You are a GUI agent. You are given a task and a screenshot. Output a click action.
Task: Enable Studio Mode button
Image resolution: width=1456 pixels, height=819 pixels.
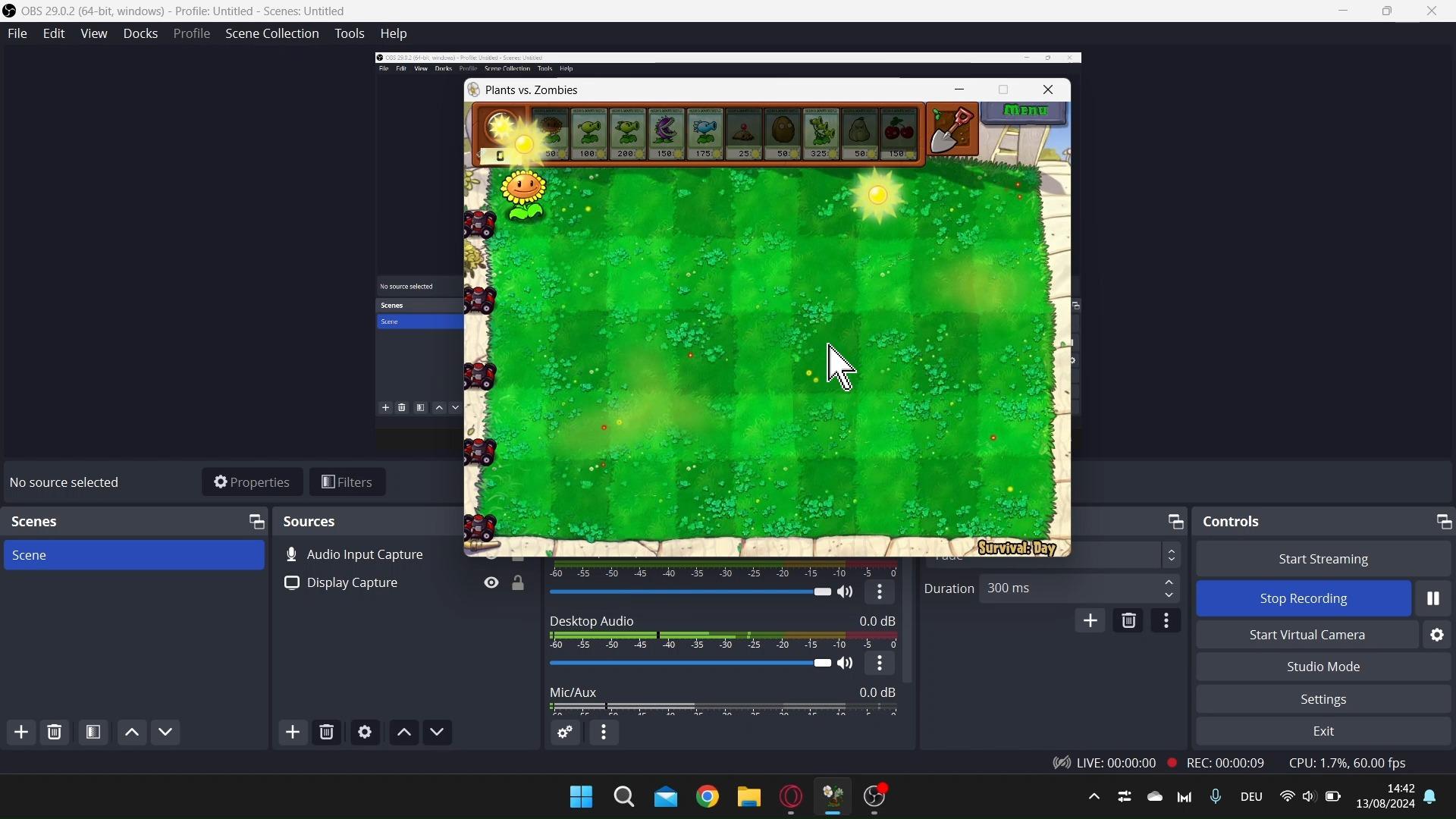(x=1324, y=667)
